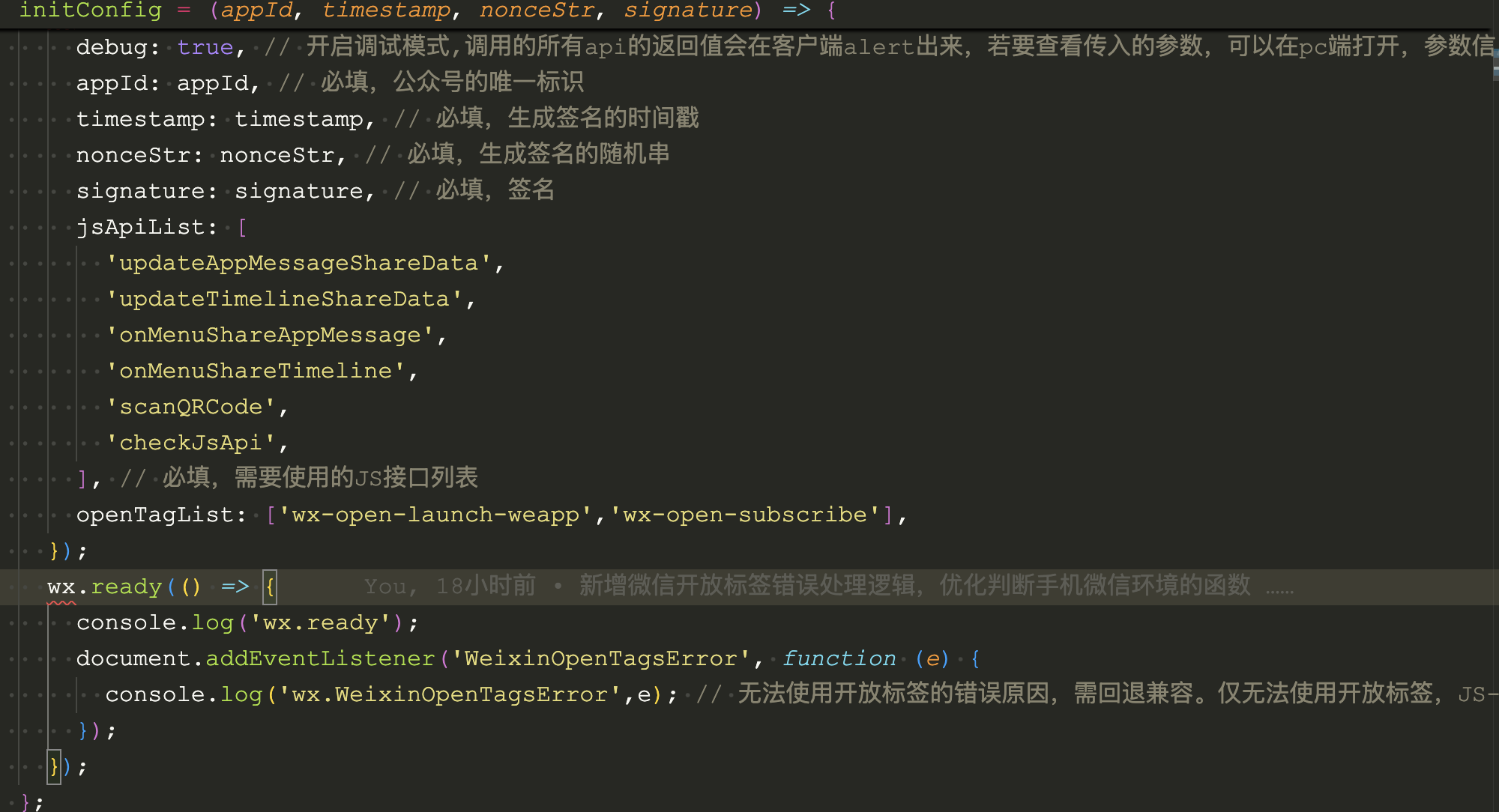This screenshot has width=1499, height=812.
Task: Click the italic function keyword
Action: [839, 659]
